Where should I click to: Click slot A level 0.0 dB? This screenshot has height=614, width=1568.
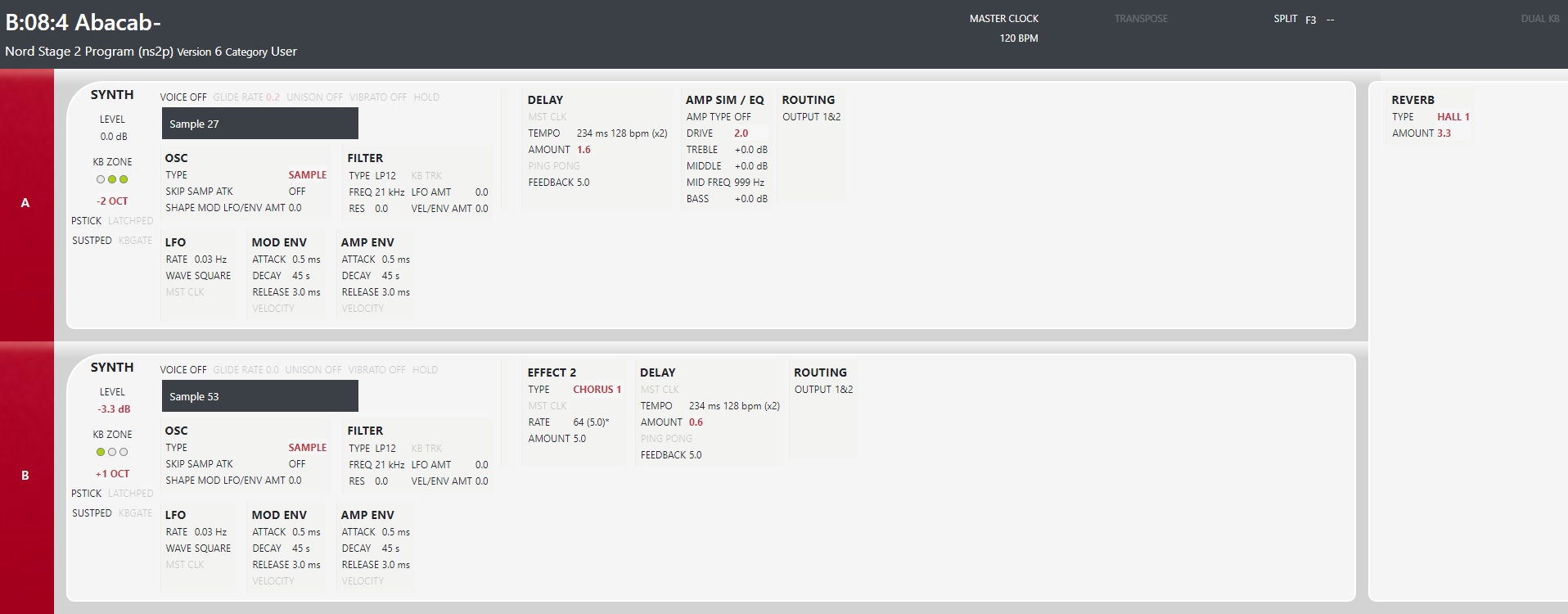[114, 137]
